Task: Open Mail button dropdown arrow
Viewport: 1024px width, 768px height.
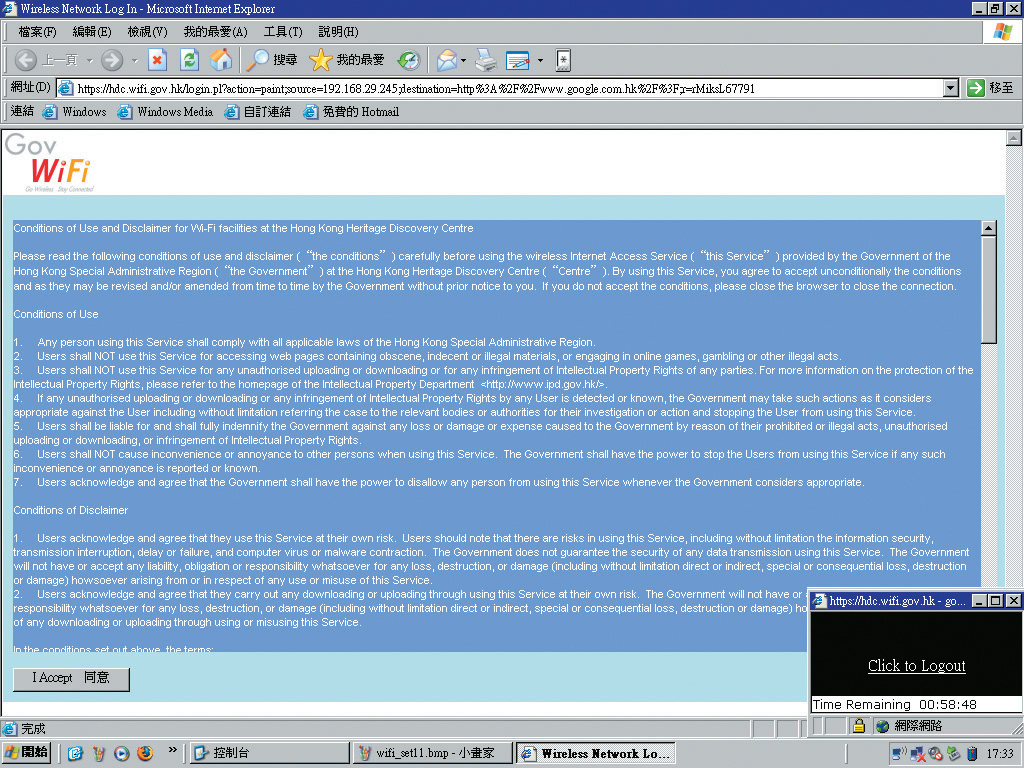Action: 463,61
